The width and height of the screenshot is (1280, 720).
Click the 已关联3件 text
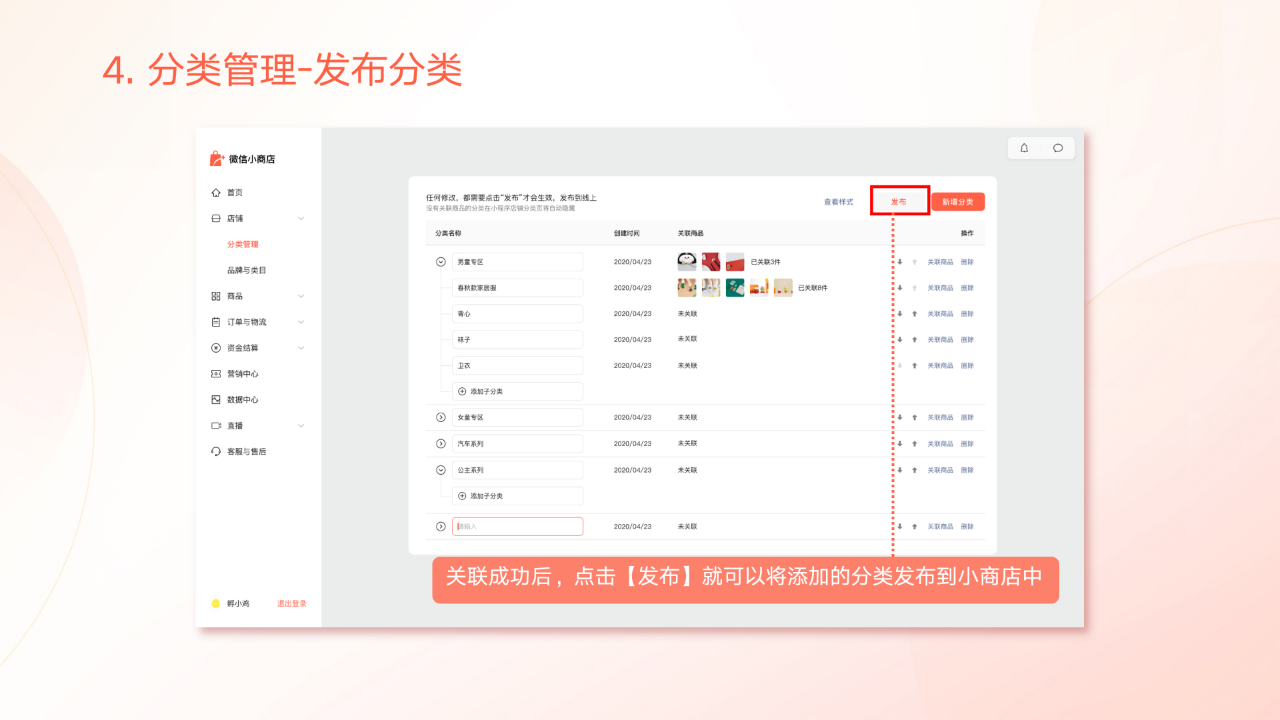coord(766,262)
